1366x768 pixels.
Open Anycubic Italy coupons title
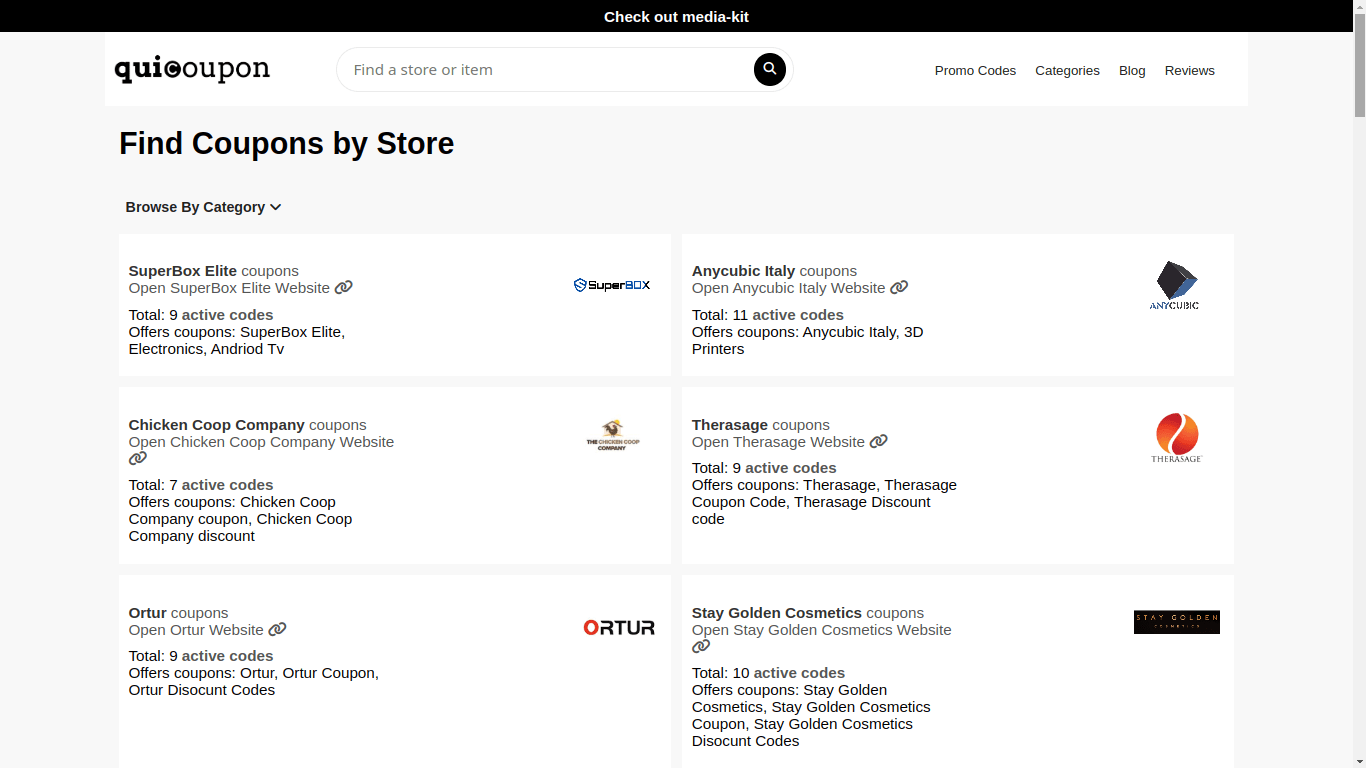pos(774,271)
